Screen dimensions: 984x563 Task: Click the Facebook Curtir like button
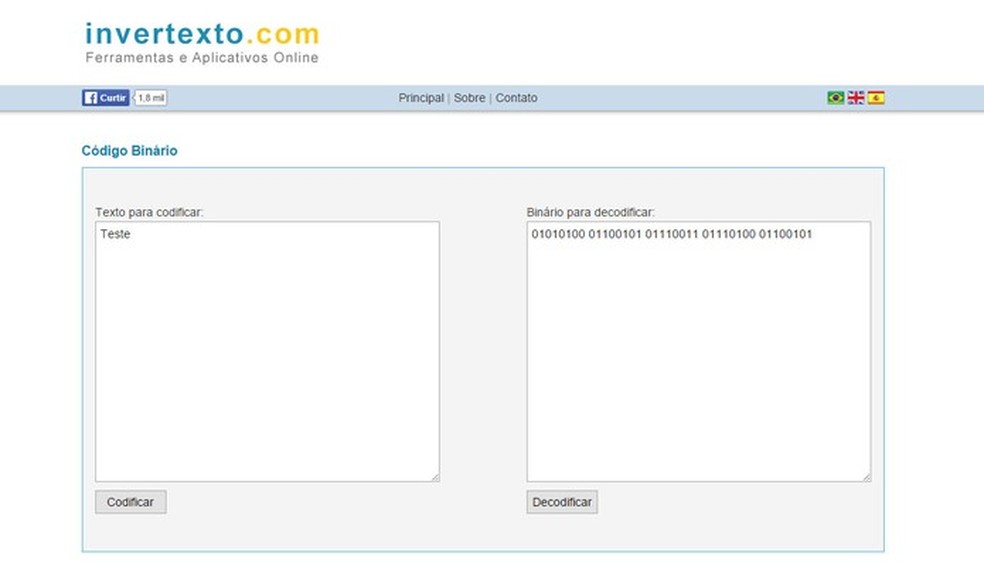click(105, 97)
